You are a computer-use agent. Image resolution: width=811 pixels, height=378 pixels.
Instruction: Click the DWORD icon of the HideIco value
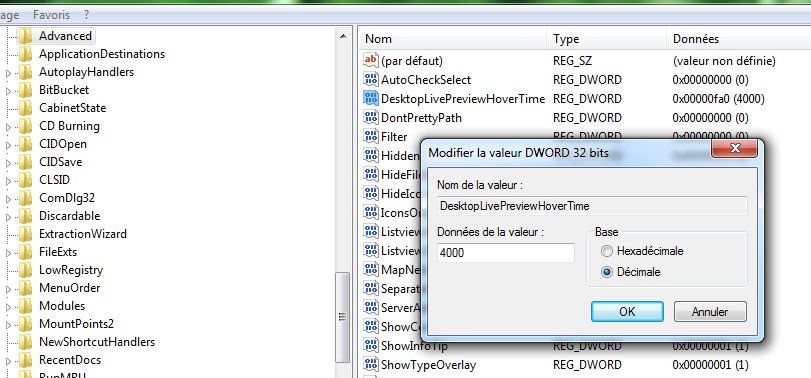pyautogui.click(x=371, y=193)
